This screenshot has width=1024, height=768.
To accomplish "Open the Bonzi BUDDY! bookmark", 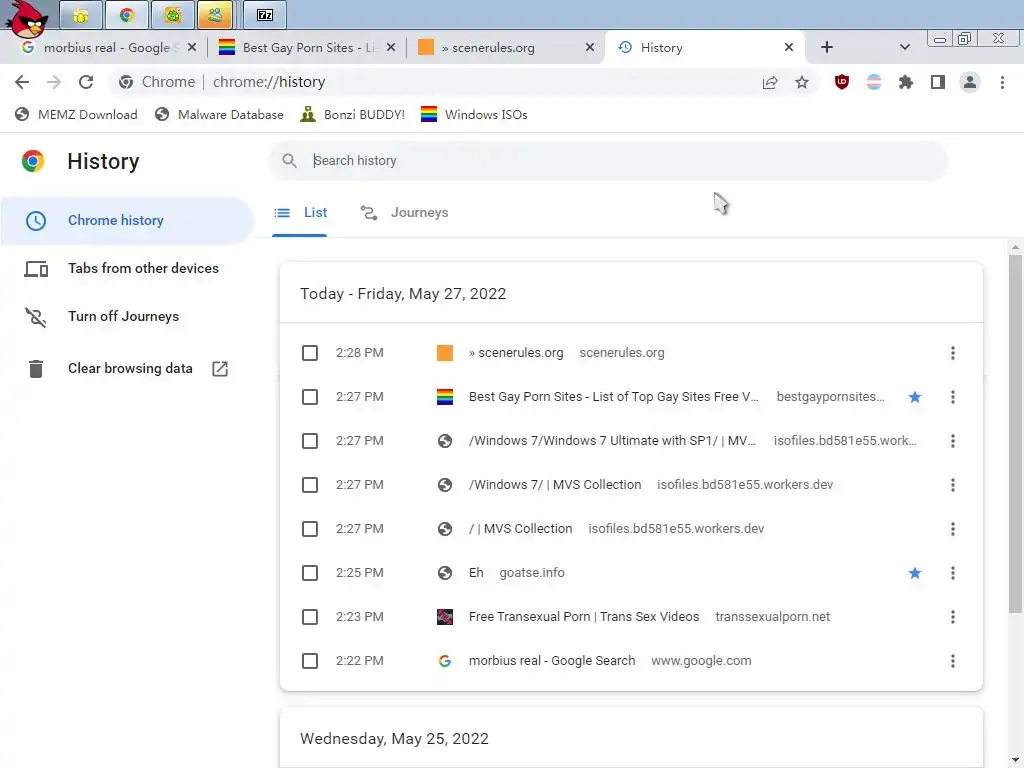I will click(x=353, y=114).
